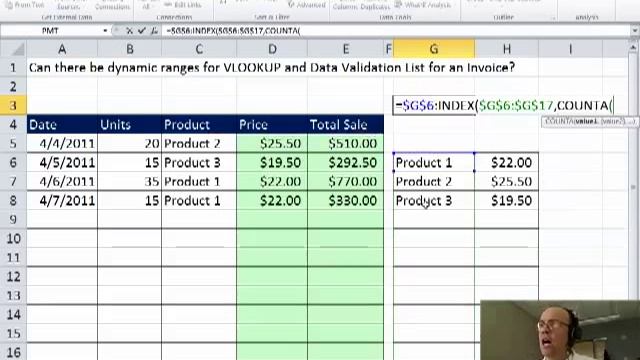Open the Outline group dialog launcher

tap(553, 18)
